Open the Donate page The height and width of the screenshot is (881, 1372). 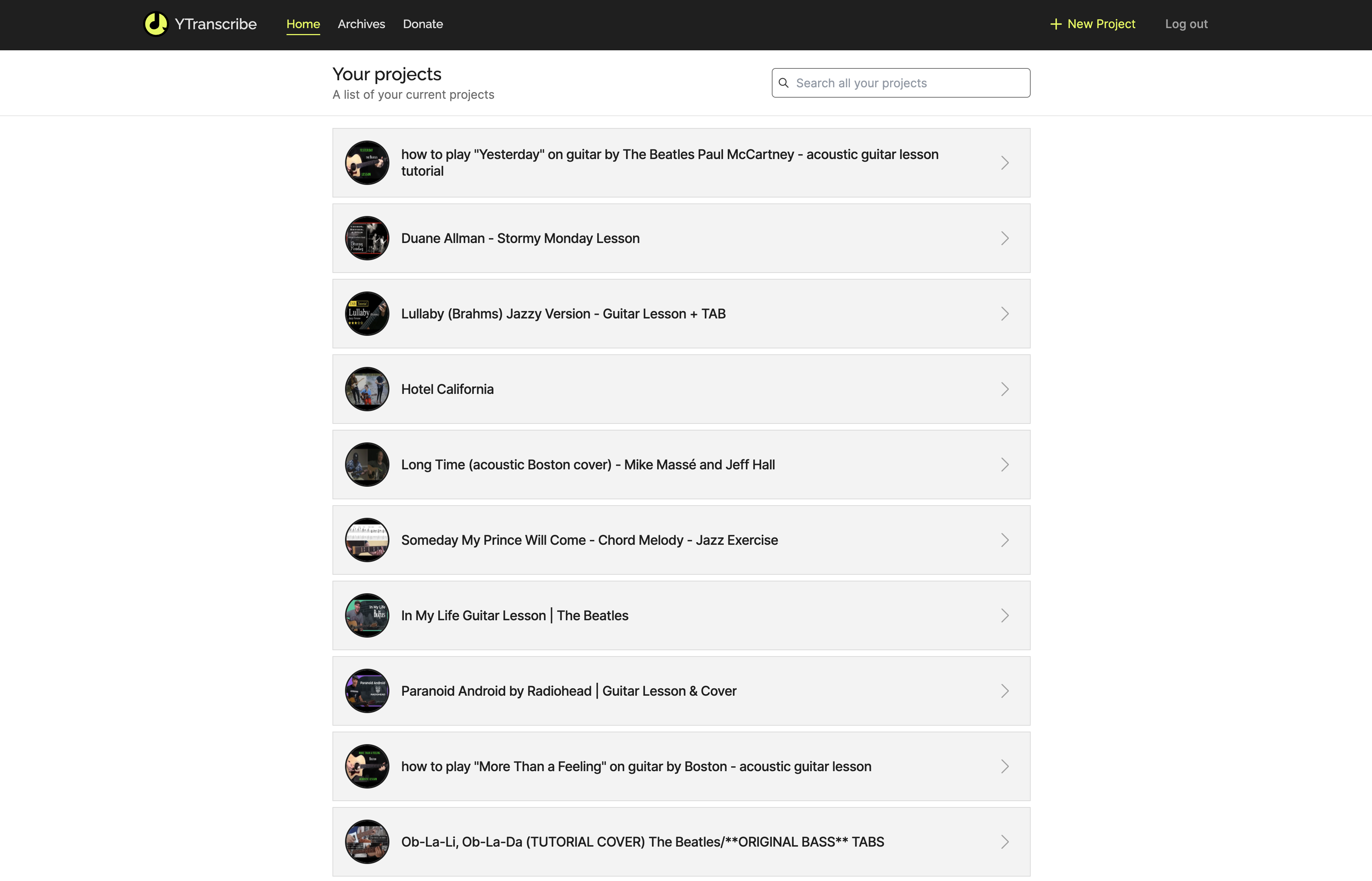423,24
